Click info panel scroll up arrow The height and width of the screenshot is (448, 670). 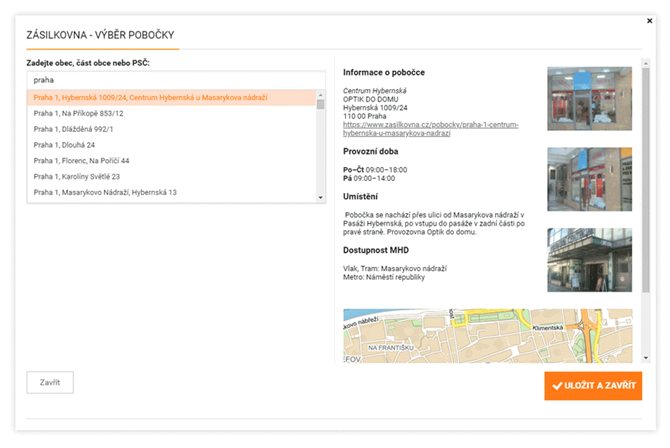pyautogui.click(x=646, y=63)
